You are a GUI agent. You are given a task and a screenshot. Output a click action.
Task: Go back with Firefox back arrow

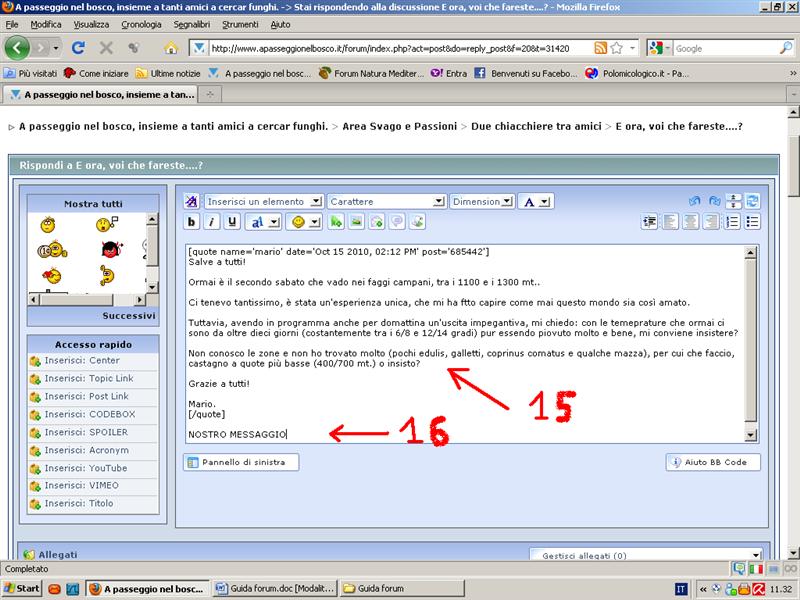pos(17,48)
